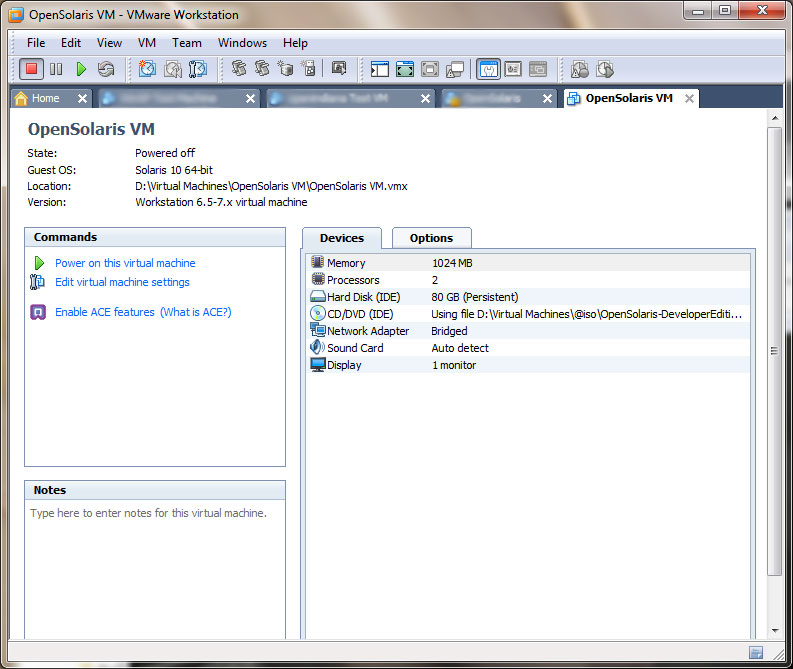Screen dimensions: 793x669
Task: Click the Reset toolbar icon
Action: 106,69
